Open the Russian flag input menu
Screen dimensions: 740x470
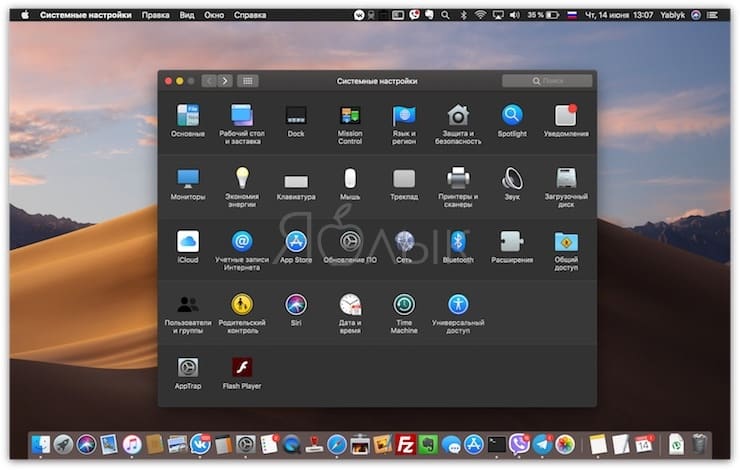click(x=572, y=15)
